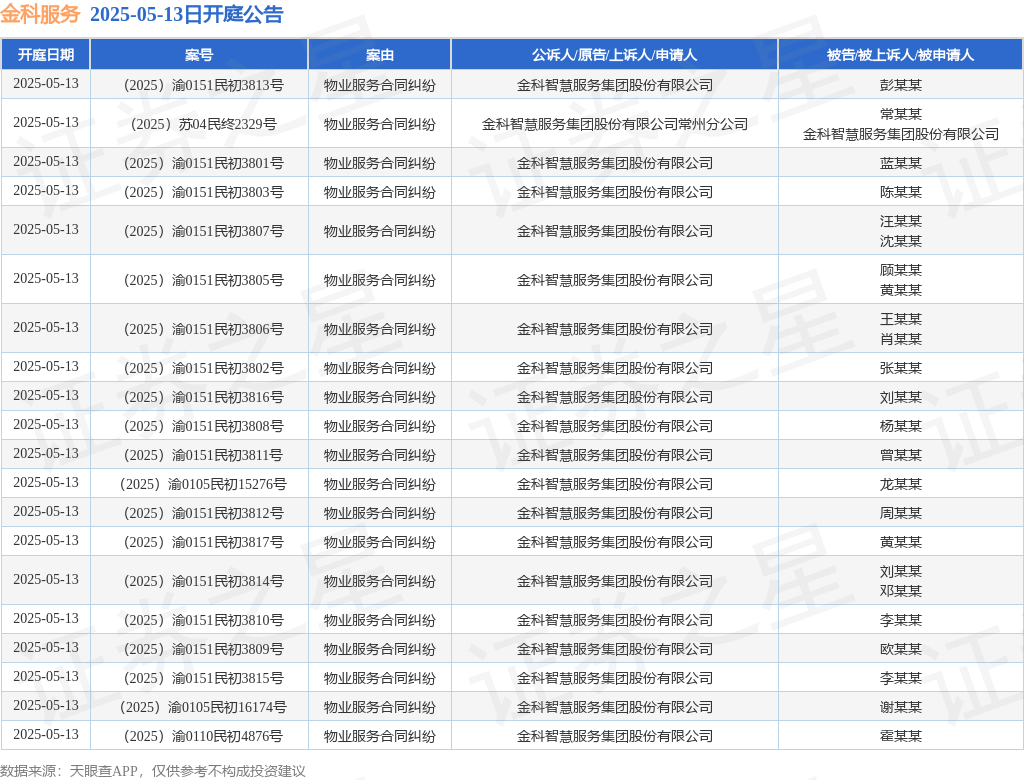Screen dimensions: 1024x780
Task: Click defendant 谢某某
Action: coord(901,707)
